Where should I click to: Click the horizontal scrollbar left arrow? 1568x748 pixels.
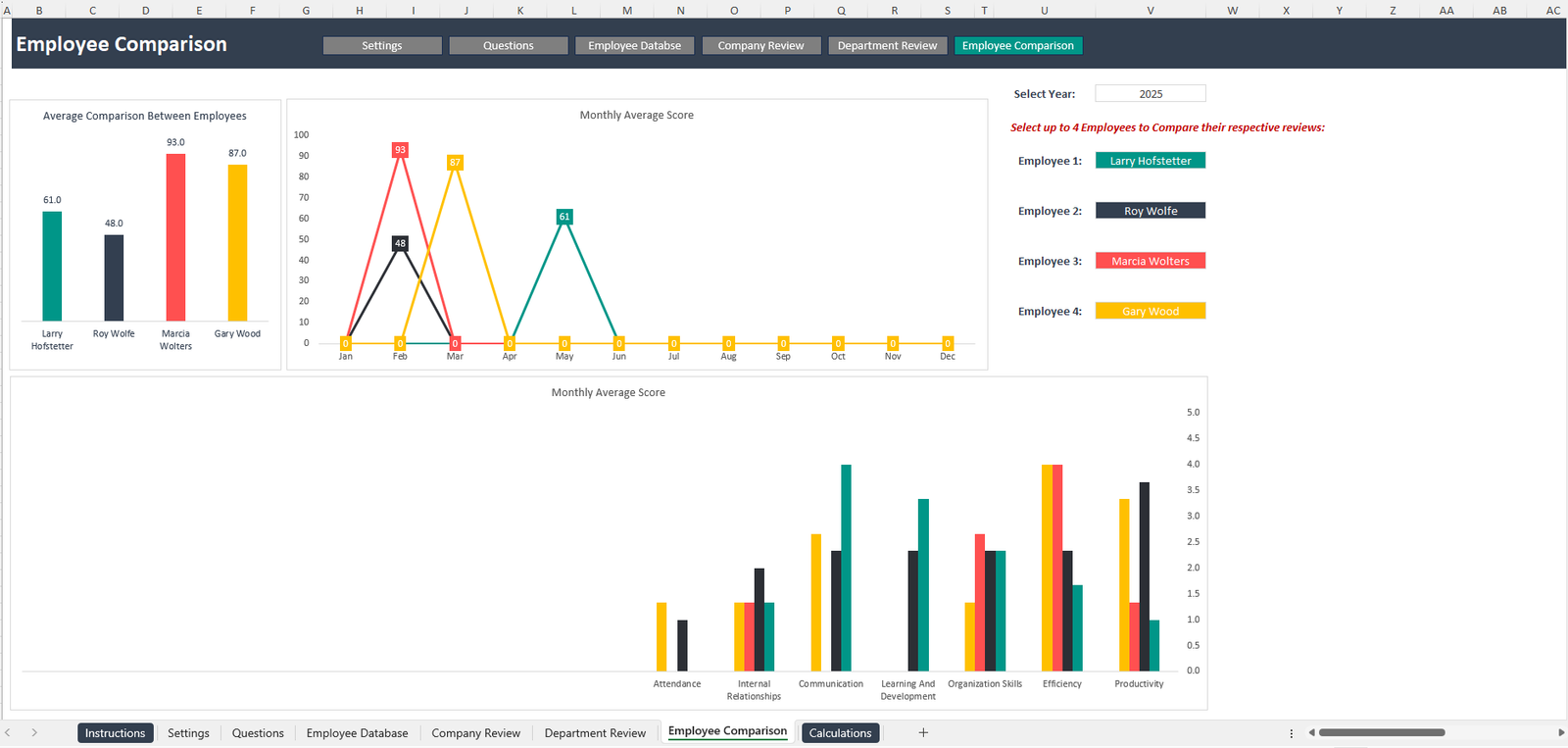[1311, 732]
